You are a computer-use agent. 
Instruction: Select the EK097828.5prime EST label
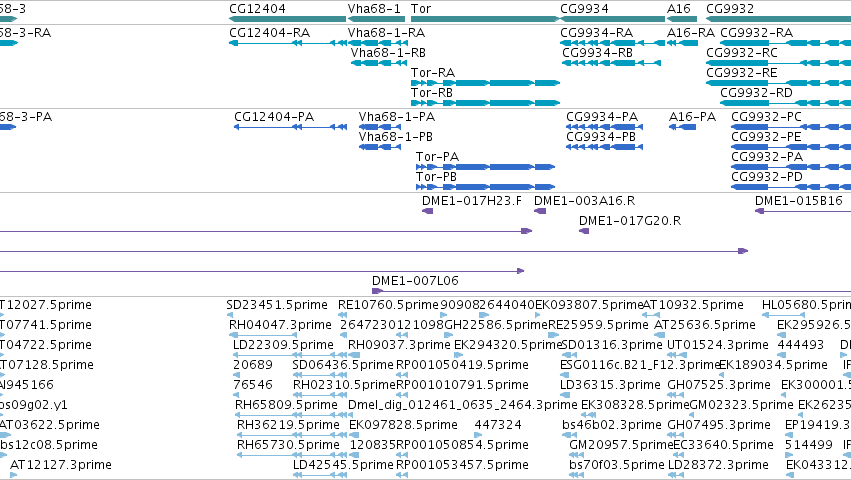[403, 425]
